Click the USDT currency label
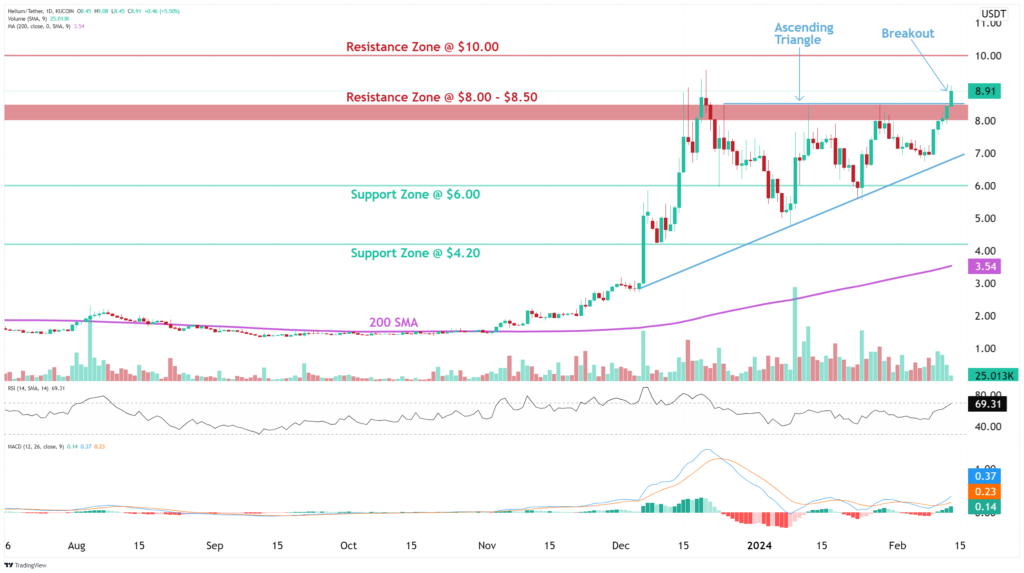Screen dimensions: 1024x573 point(992,14)
